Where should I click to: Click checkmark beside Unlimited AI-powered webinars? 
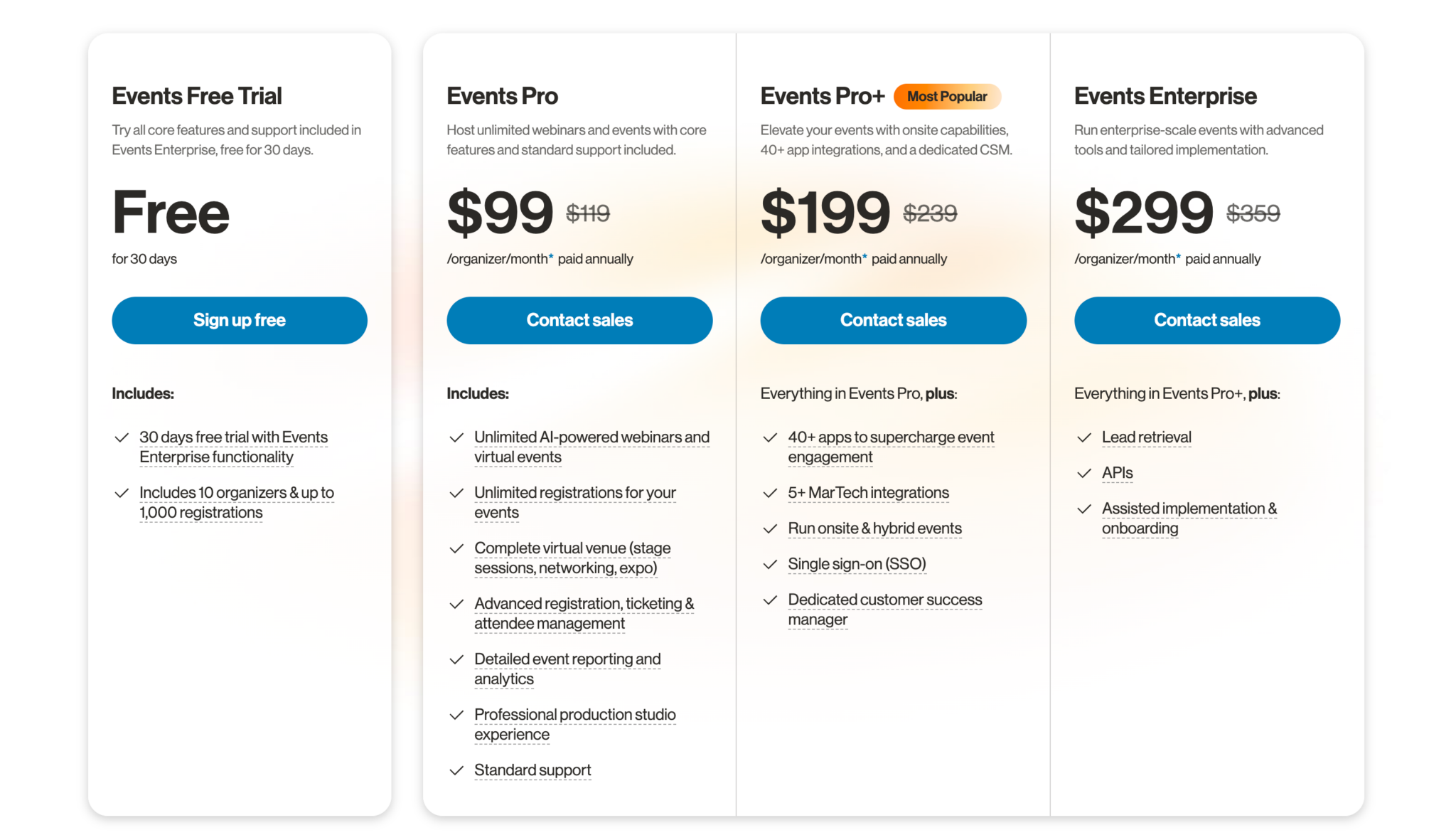(456, 438)
